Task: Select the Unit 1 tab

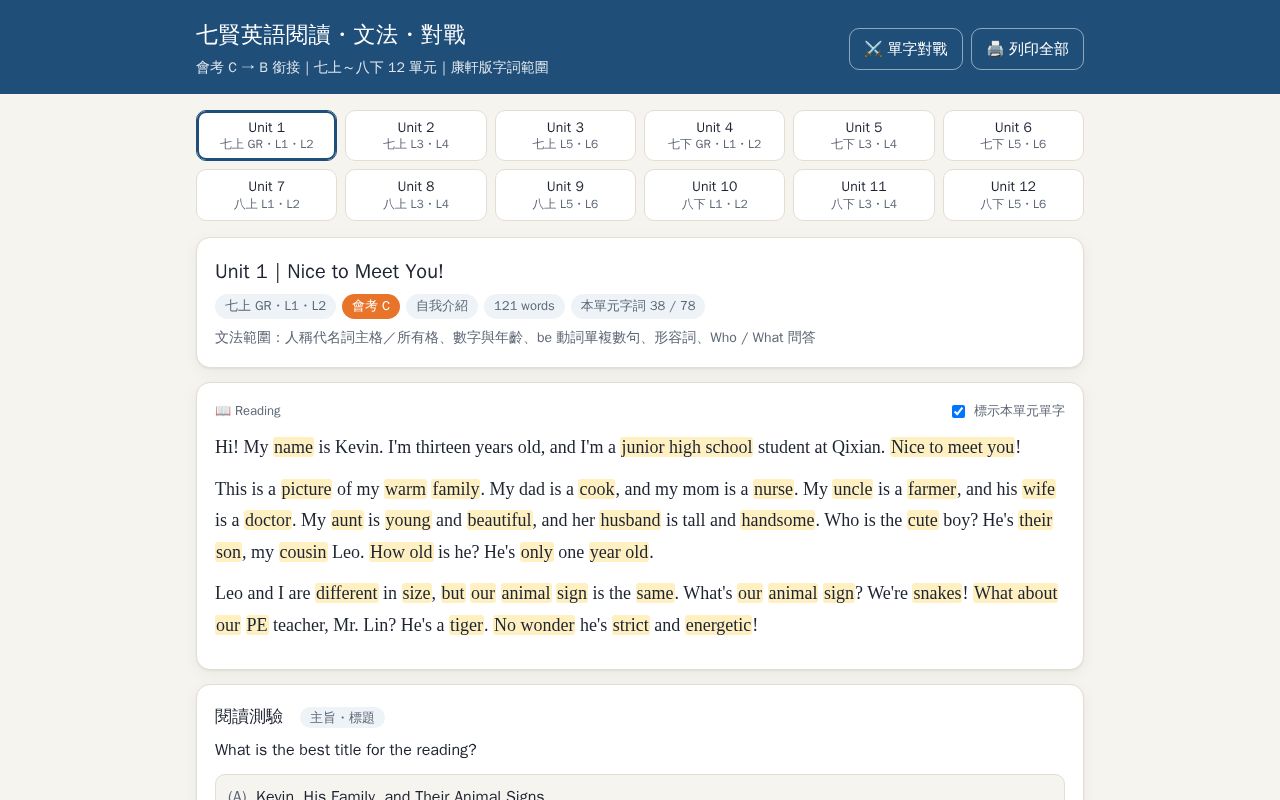Action: point(266,135)
